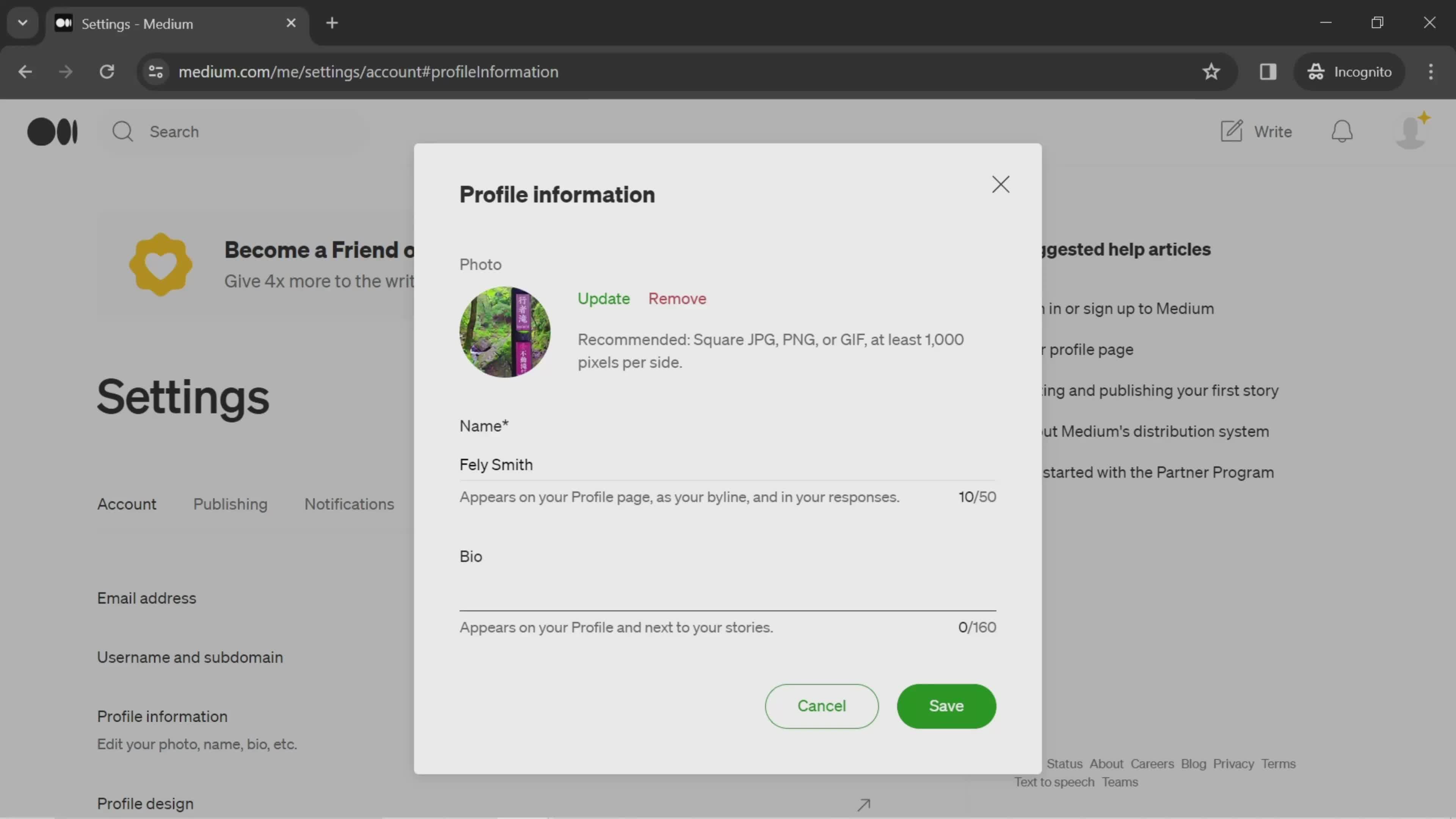Screen dimensions: 1456x819
Task: Click the Bookmark/Star icon in address bar
Action: (1211, 71)
